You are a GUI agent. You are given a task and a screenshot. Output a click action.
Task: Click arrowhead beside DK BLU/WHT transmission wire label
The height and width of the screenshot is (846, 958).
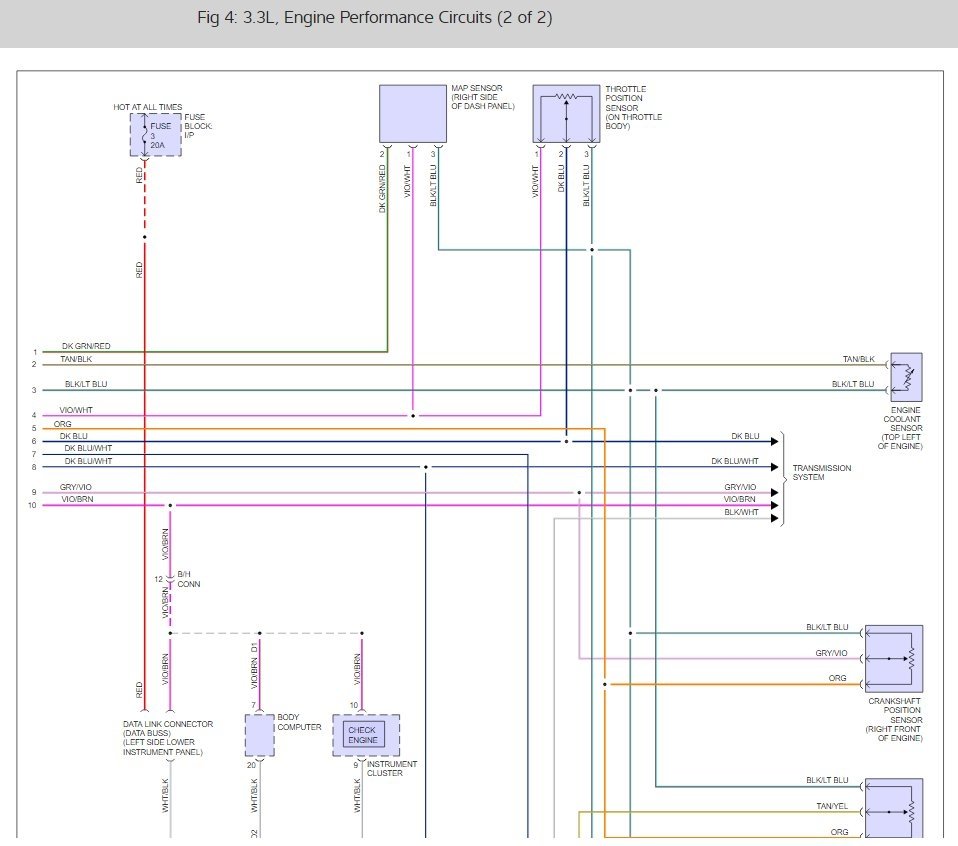[775, 467]
